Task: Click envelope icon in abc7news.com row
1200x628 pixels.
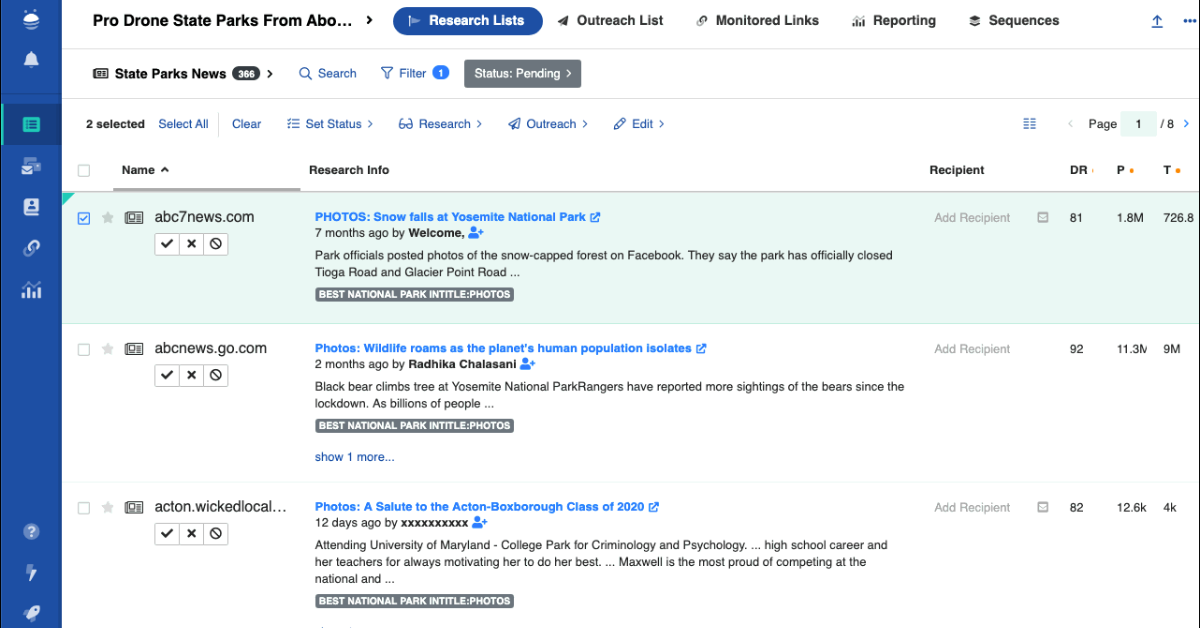Action: click(1043, 217)
